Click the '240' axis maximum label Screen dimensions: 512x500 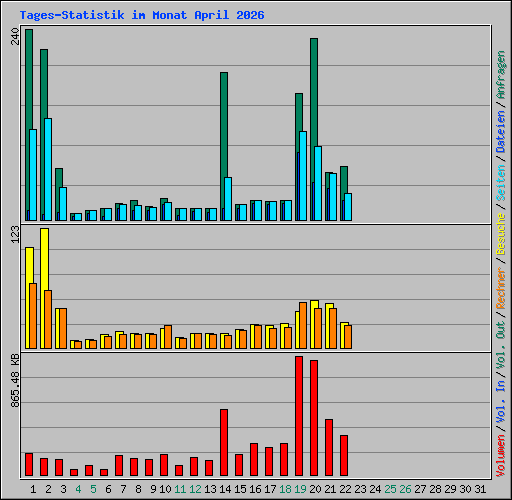point(15,36)
